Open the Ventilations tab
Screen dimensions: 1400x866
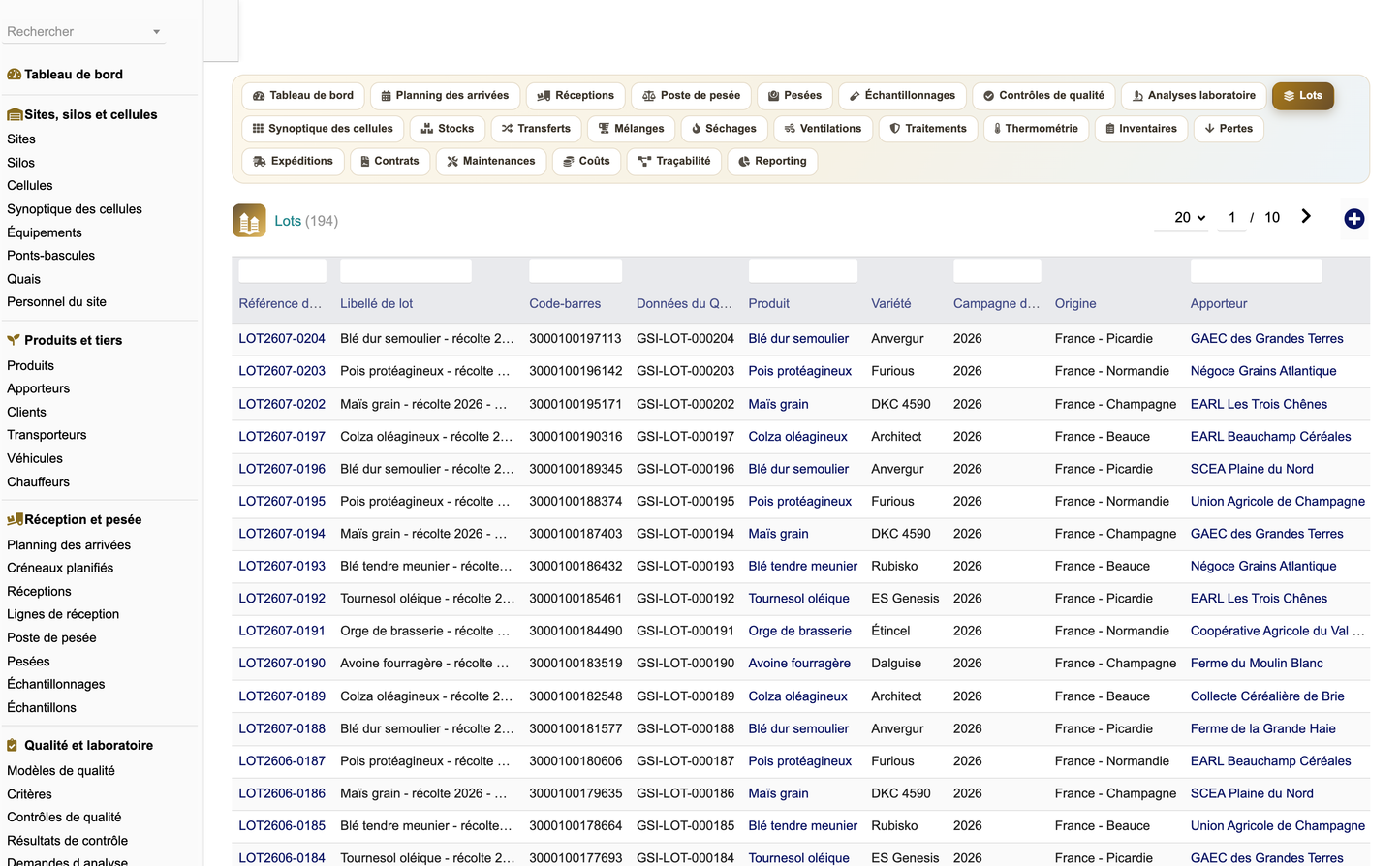(x=823, y=129)
